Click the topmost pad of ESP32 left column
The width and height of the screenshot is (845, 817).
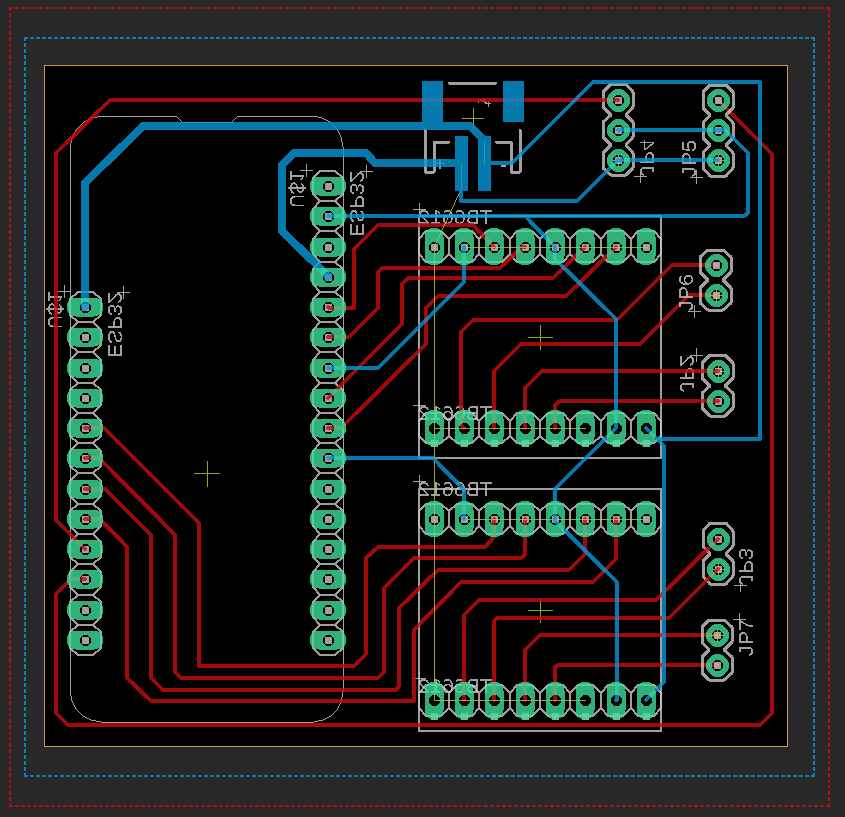point(85,307)
